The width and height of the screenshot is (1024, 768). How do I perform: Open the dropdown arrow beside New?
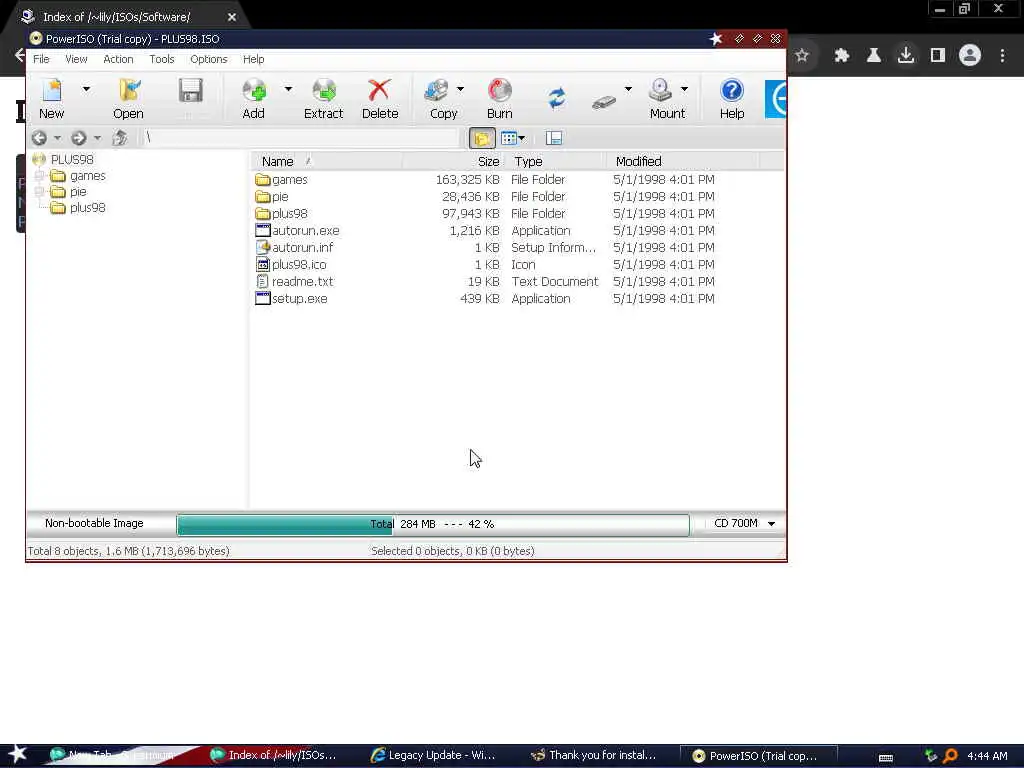tap(86, 89)
